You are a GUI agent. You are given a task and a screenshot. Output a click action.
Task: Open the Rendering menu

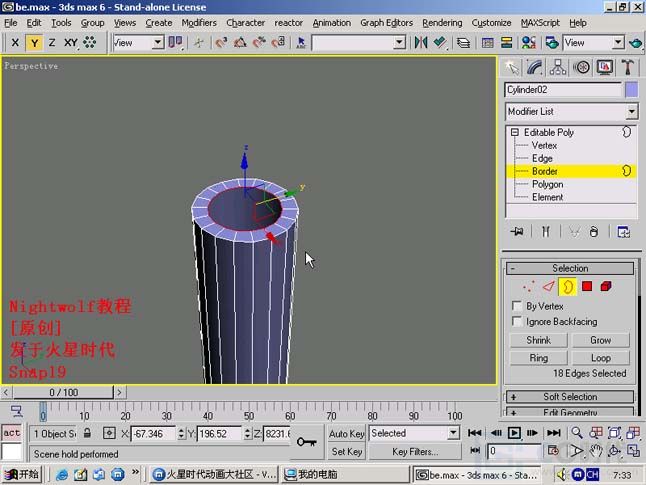[x=442, y=23]
